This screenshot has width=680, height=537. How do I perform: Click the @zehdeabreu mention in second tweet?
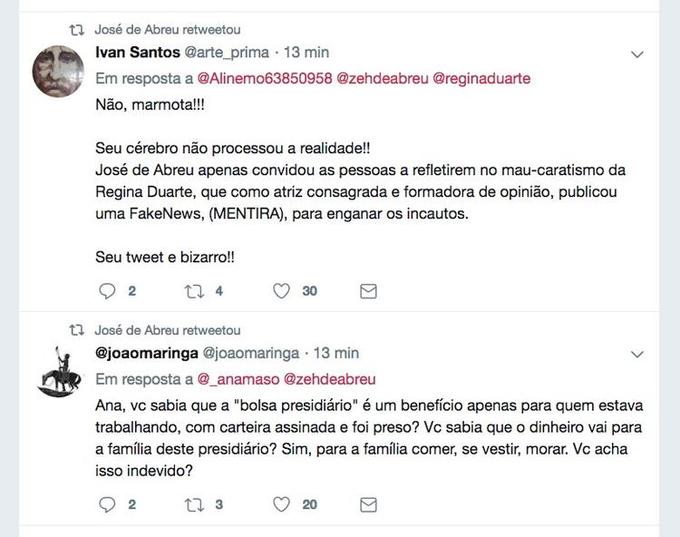click(x=331, y=379)
